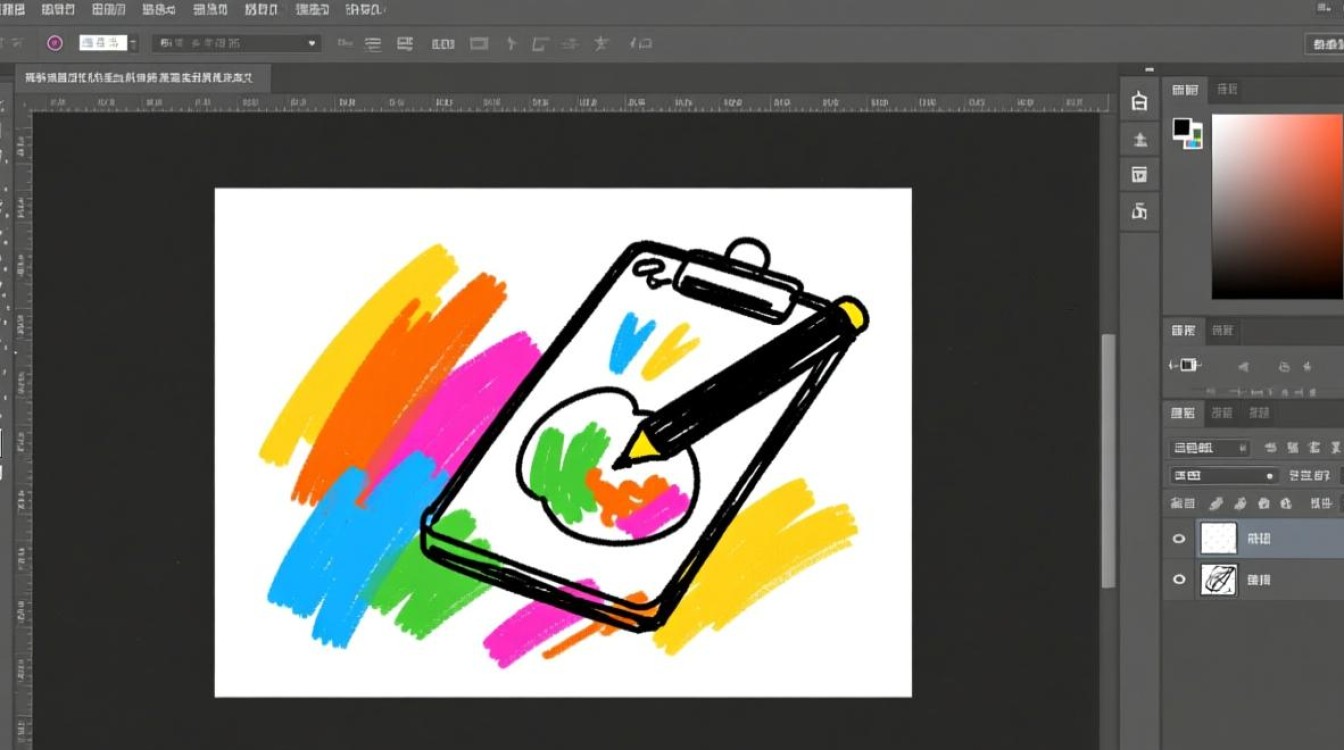Viewport: 1344px width, 750px height.
Task: Hide the top selected layer via eye icon
Action: point(1179,539)
